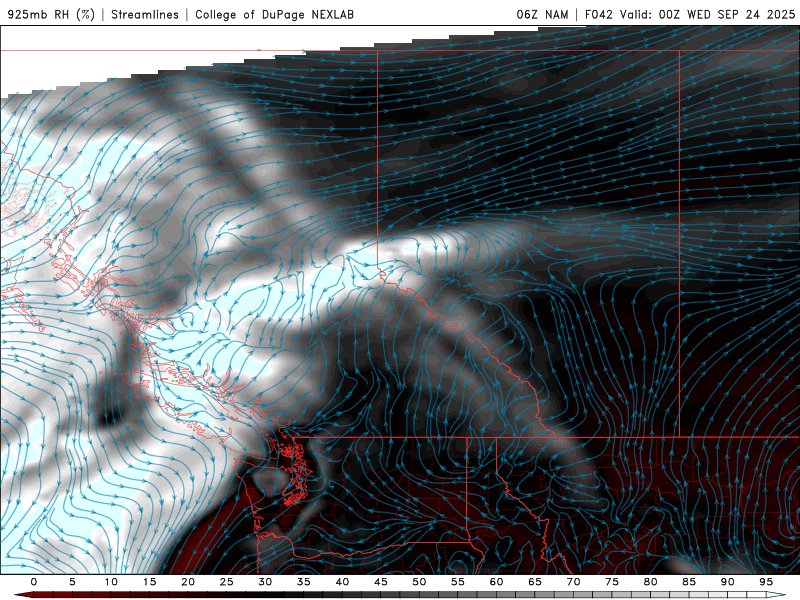Select the "F042" forecast hour text
Screen dimensions: 800x600
(x=598, y=15)
